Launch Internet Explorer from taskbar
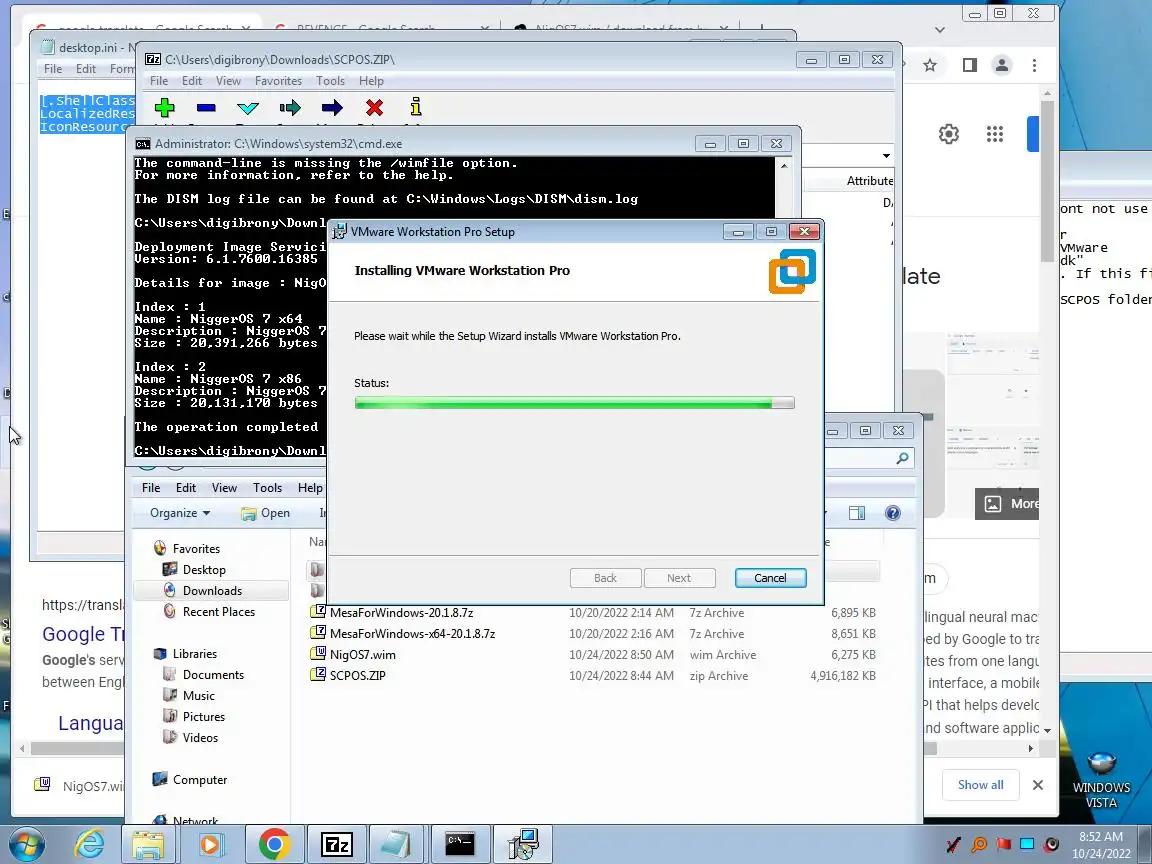The width and height of the screenshot is (1152, 864). point(89,845)
